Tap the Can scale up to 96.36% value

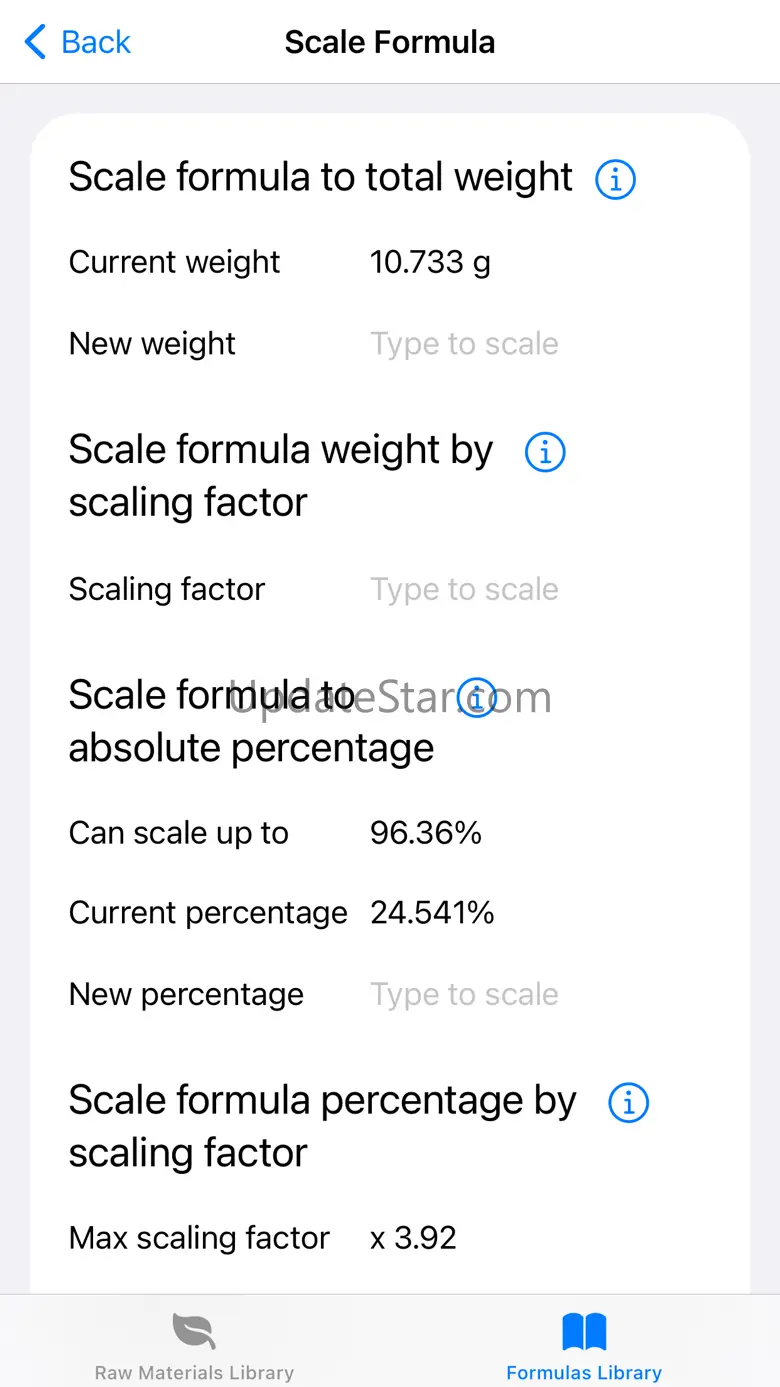(x=426, y=833)
